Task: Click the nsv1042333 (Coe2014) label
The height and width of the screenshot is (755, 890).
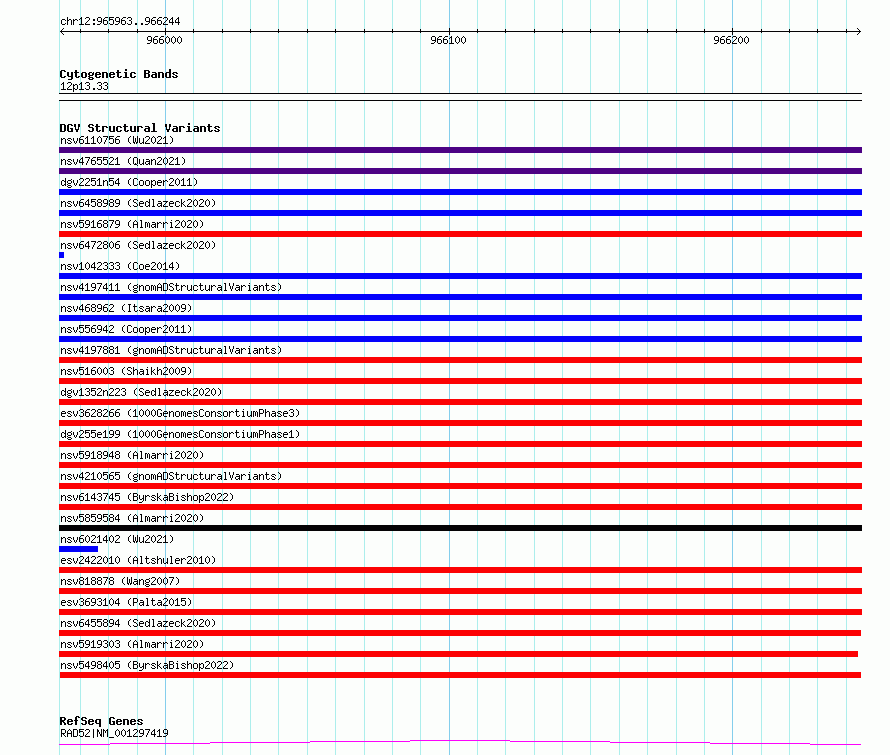Action: 120,266
